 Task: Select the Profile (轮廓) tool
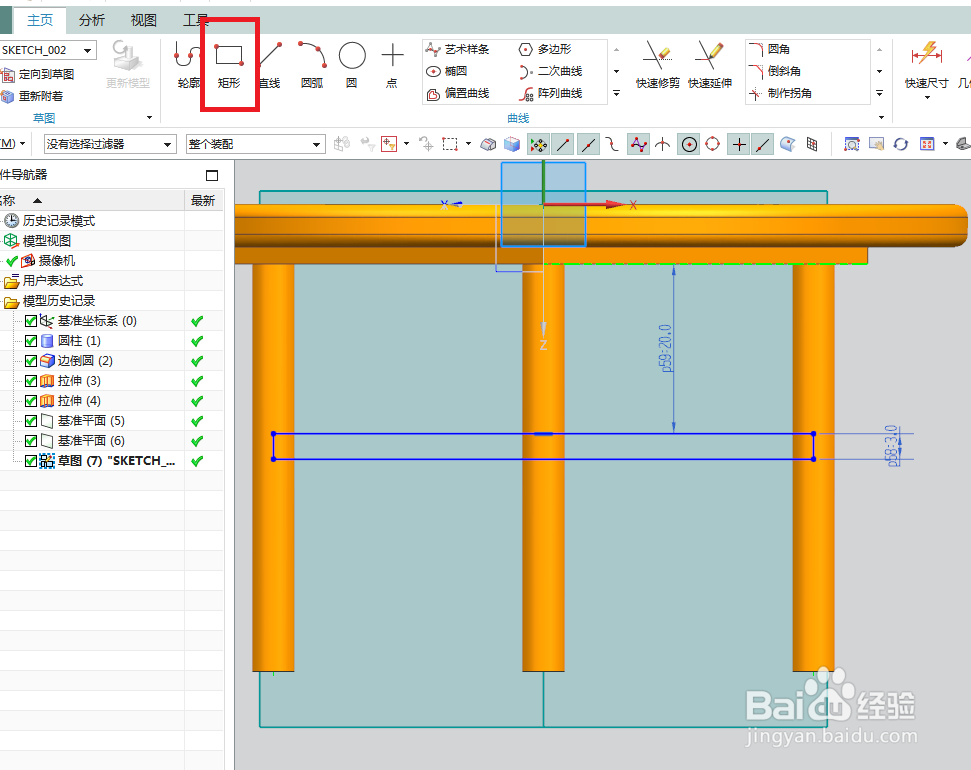pyautogui.click(x=187, y=65)
